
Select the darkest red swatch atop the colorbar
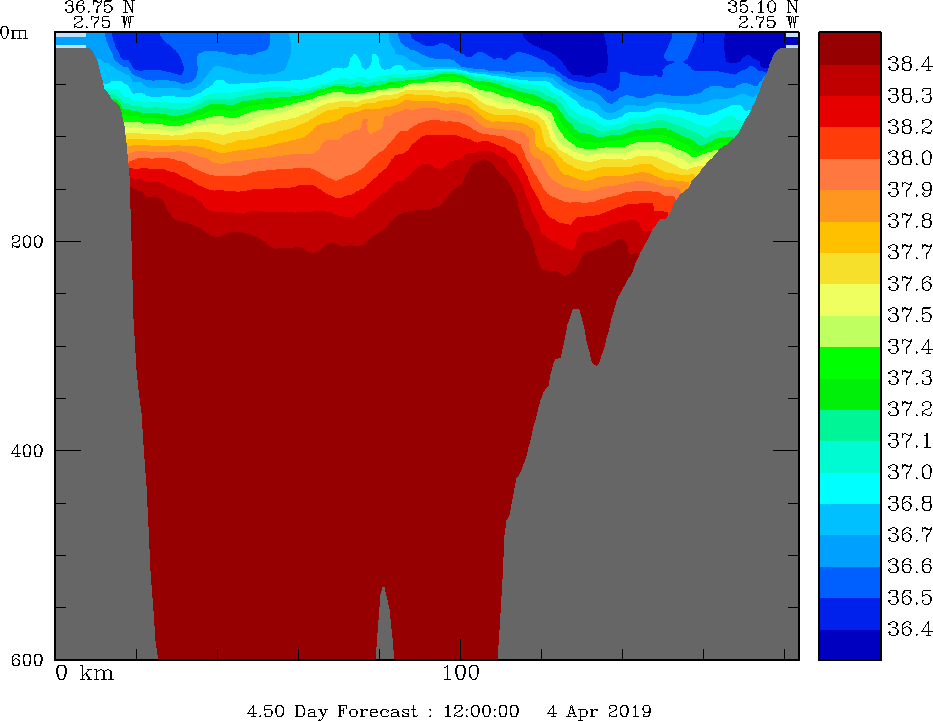tap(849, 48)
